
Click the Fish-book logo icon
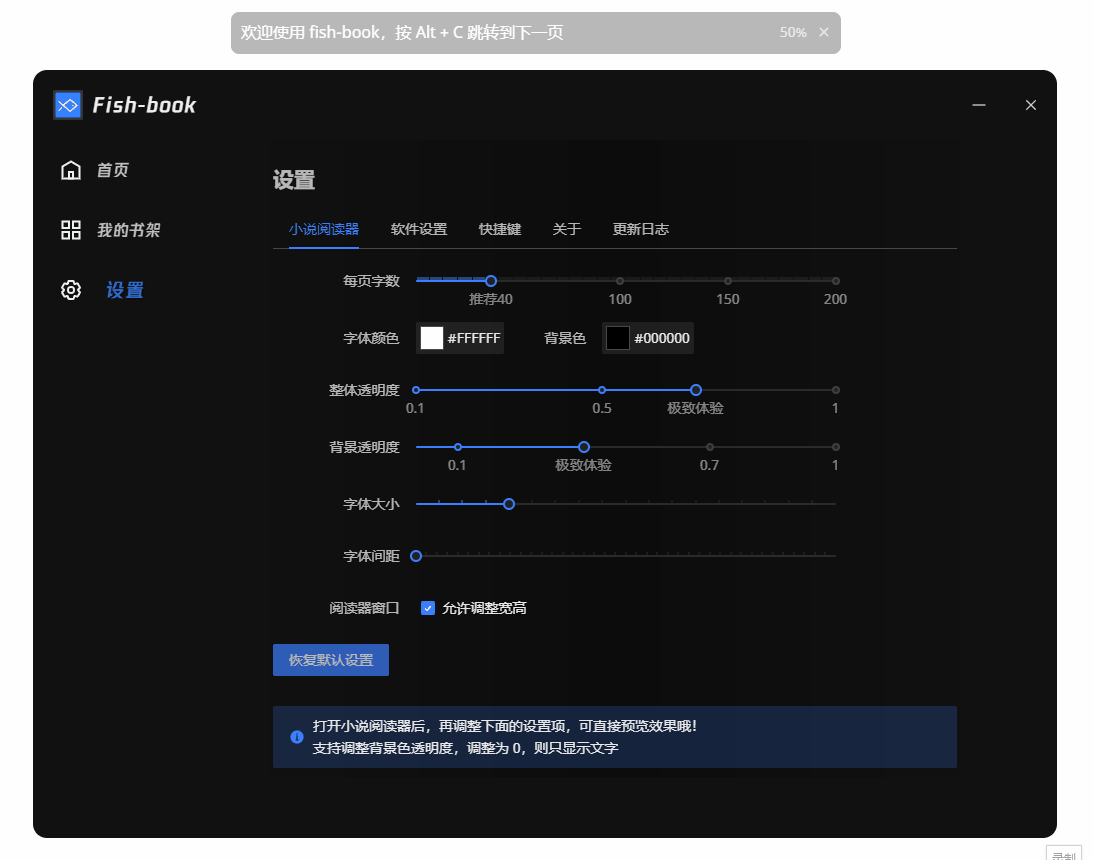67,104
